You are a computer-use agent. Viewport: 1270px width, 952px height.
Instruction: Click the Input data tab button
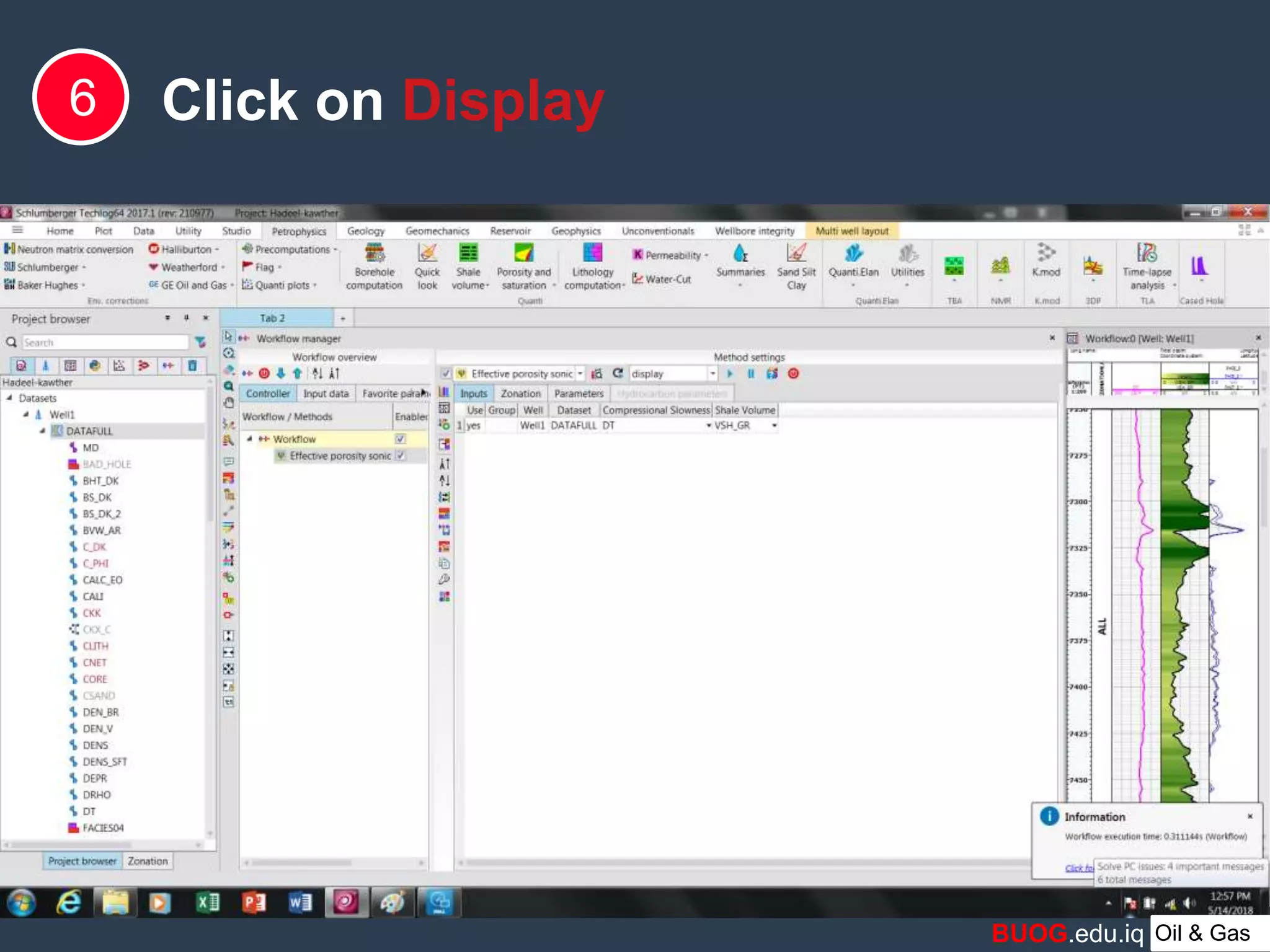click(326, 394)
